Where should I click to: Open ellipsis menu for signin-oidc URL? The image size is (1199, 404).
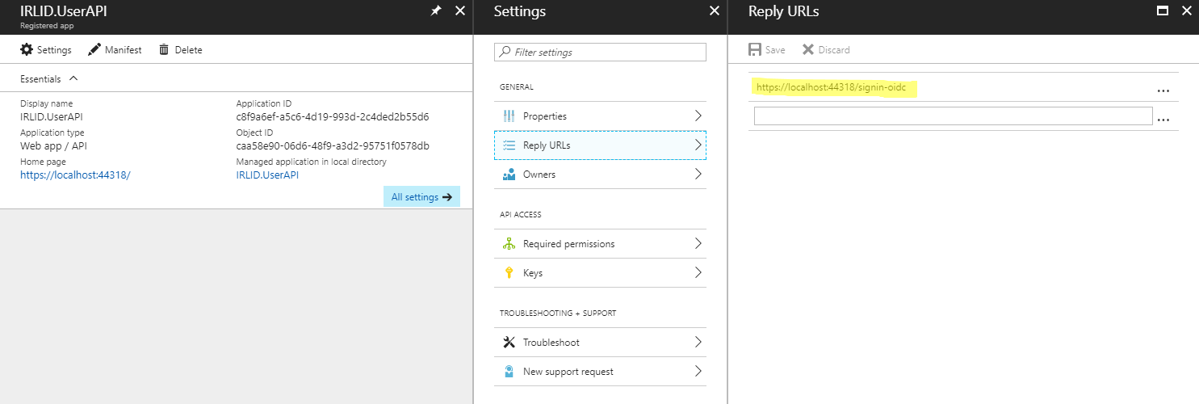tap(1163, 90)
